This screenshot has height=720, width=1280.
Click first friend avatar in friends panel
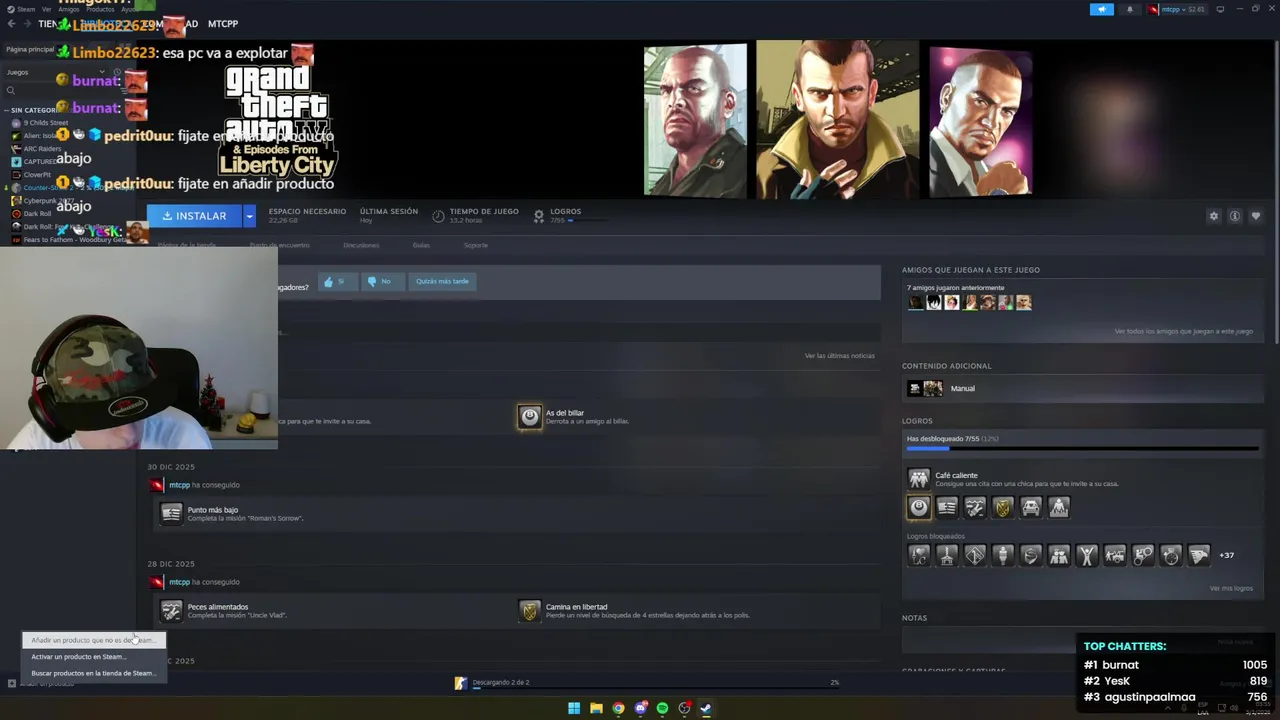(x=915, y=302)
